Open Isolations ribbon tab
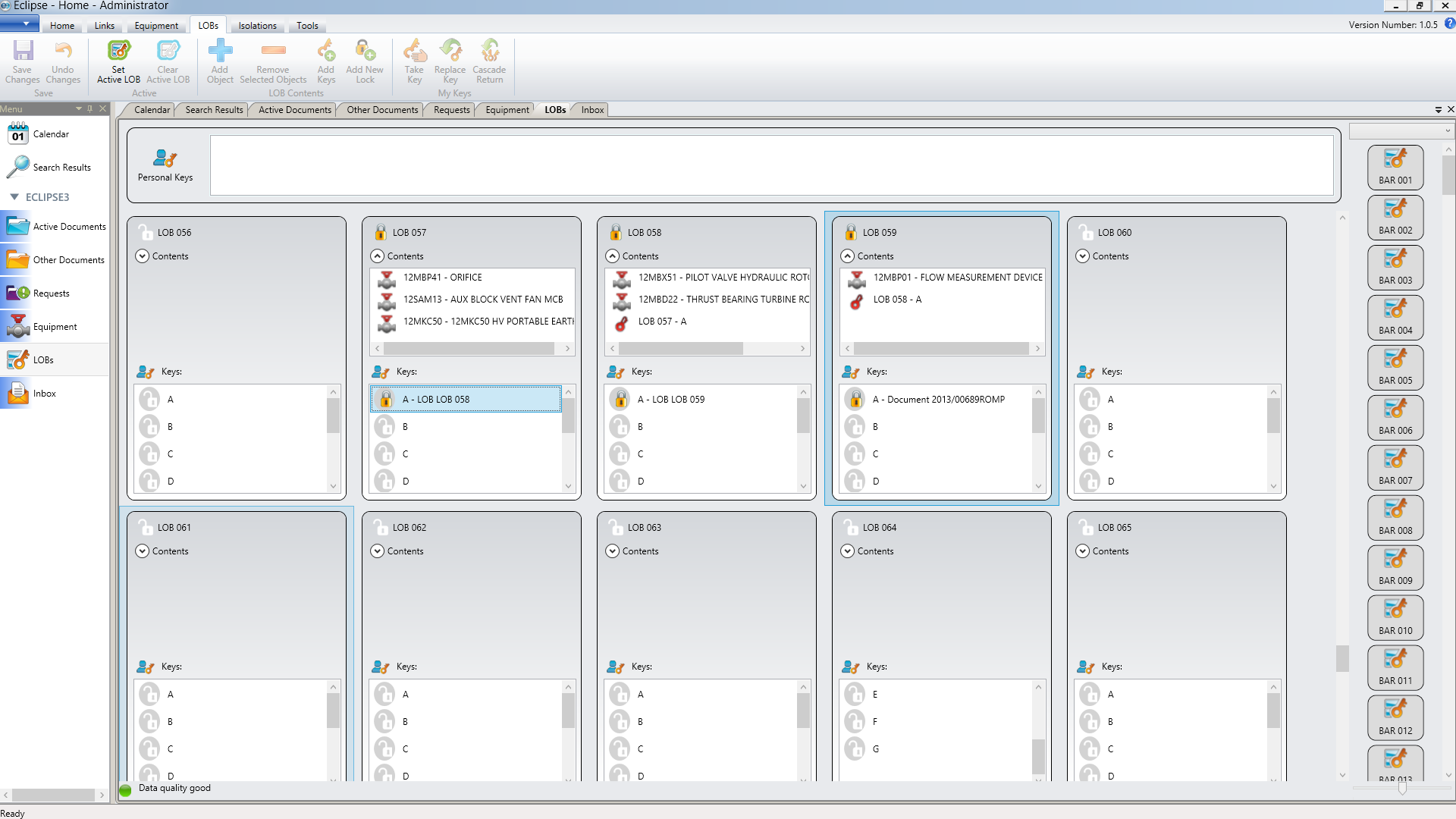 (258, 26)
